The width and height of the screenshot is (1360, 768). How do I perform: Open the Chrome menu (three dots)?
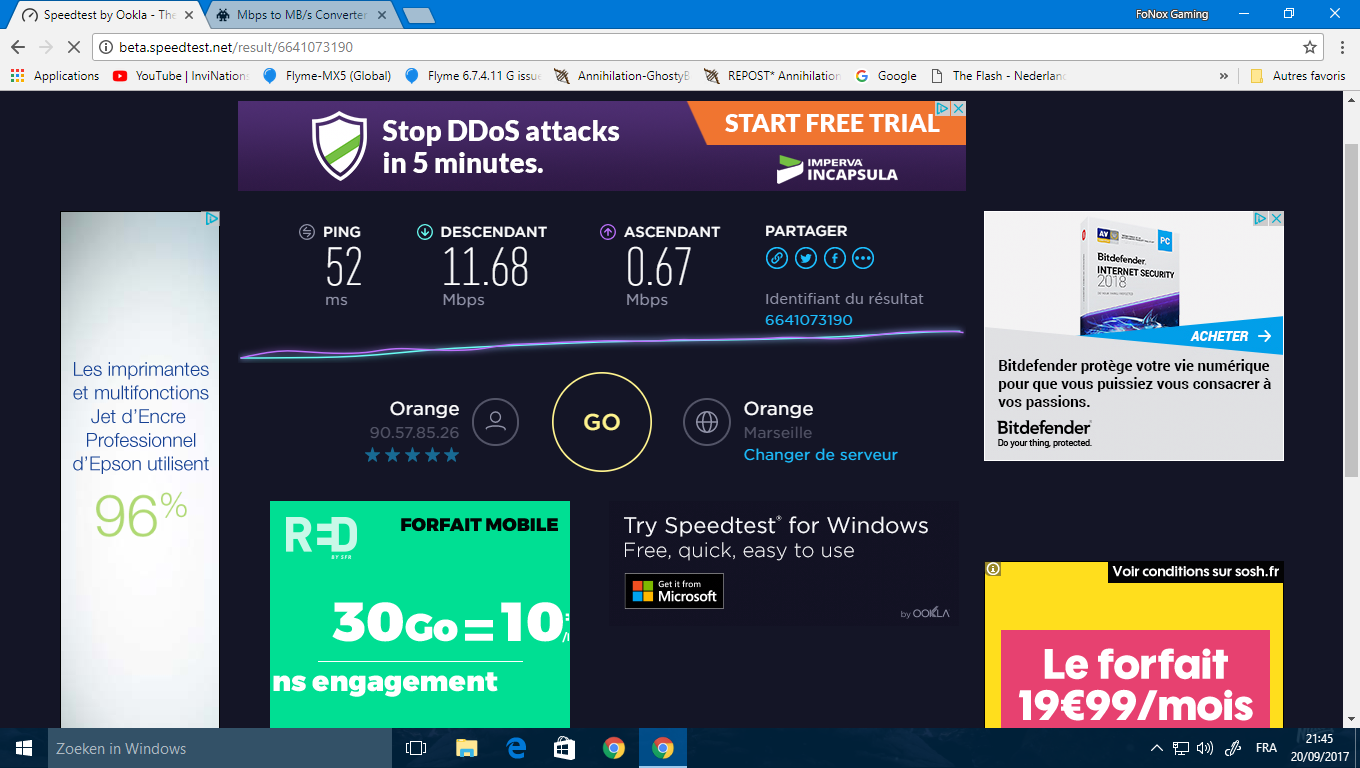(x=1342, y=47)
